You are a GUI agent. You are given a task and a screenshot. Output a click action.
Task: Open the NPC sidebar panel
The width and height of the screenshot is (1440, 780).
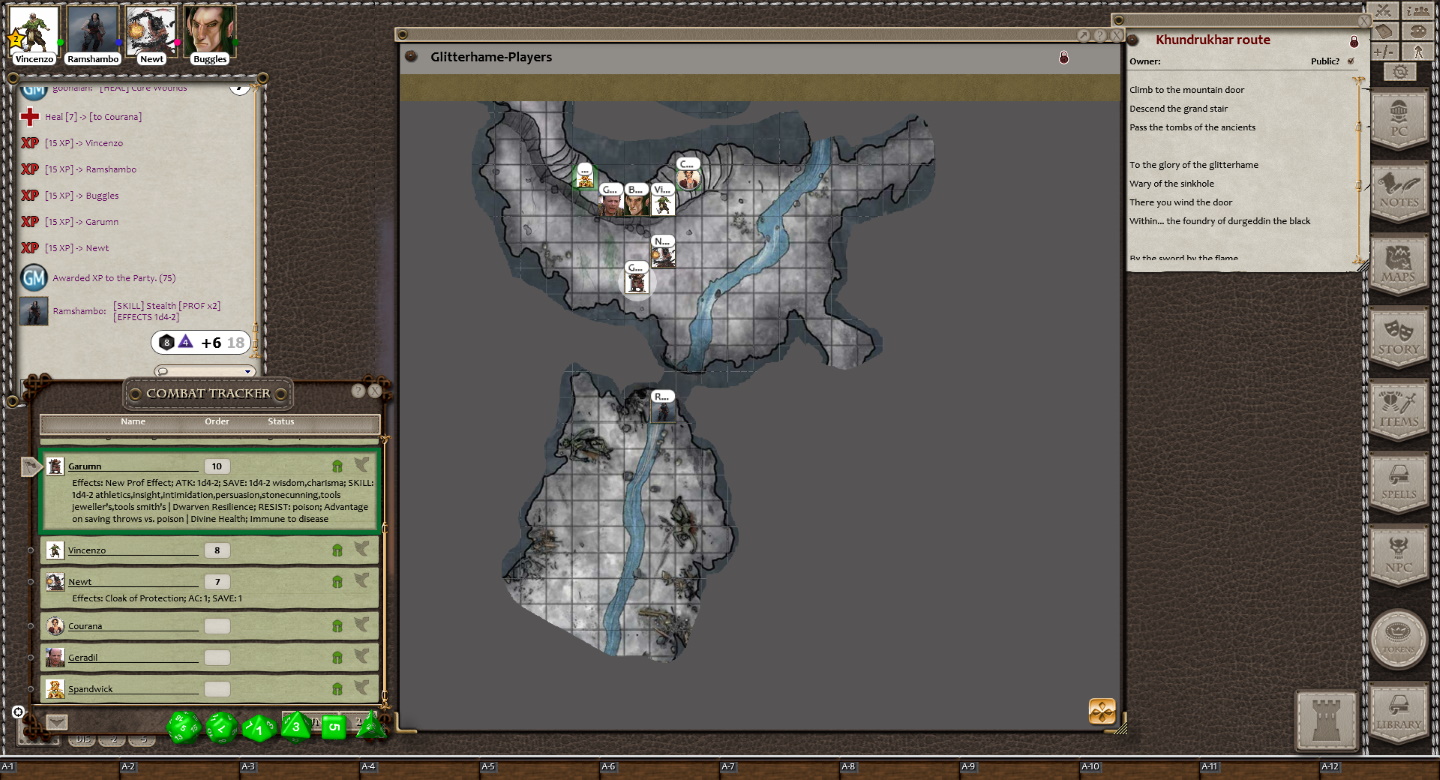coord(1399,555)
